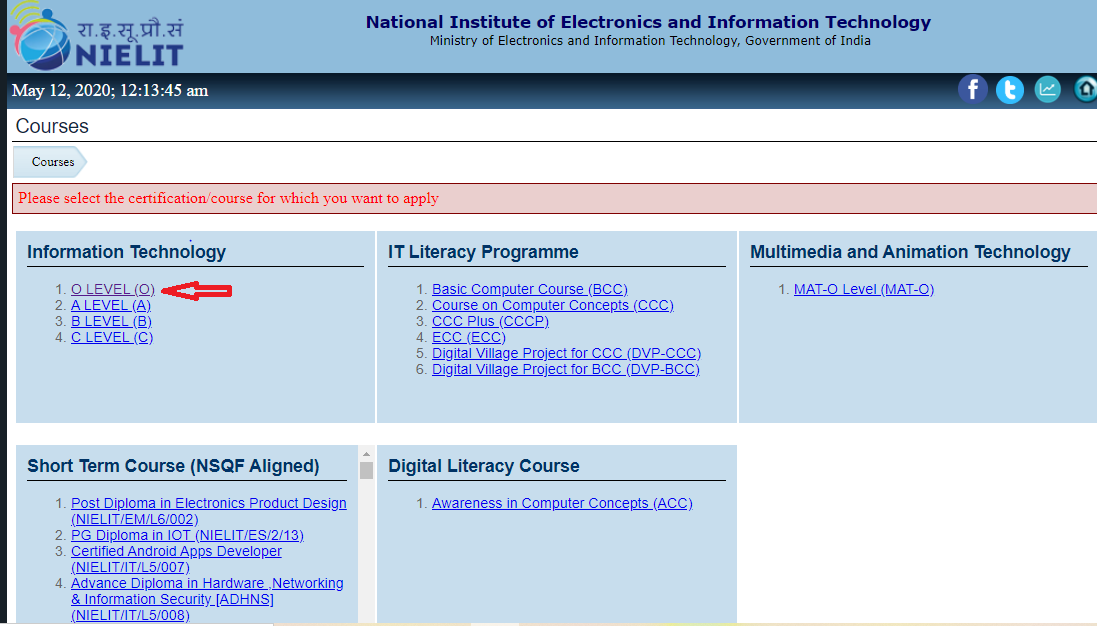Click the Digital Literacy Course heading
This screenshot has height=626, width=1097.
coord(484,466)
